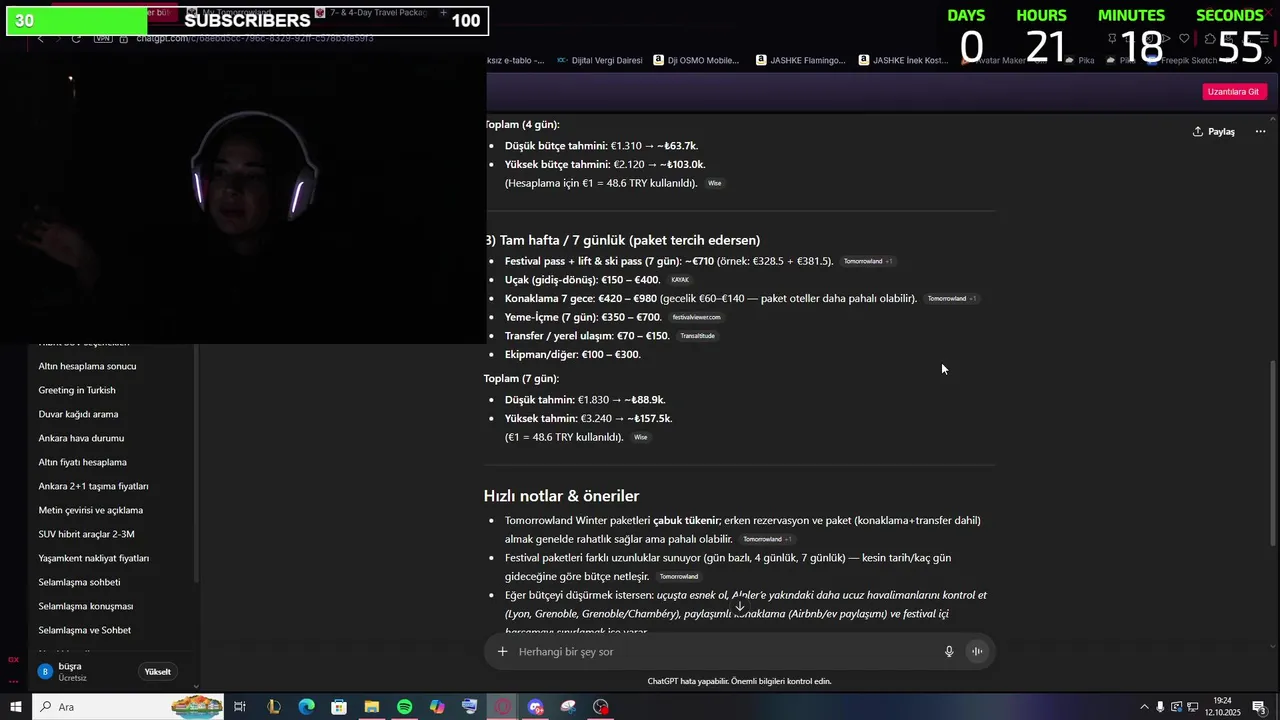The image size is (1280, 720).
Task: Open Spotify from the taskbar
Action: click(404, 707)
